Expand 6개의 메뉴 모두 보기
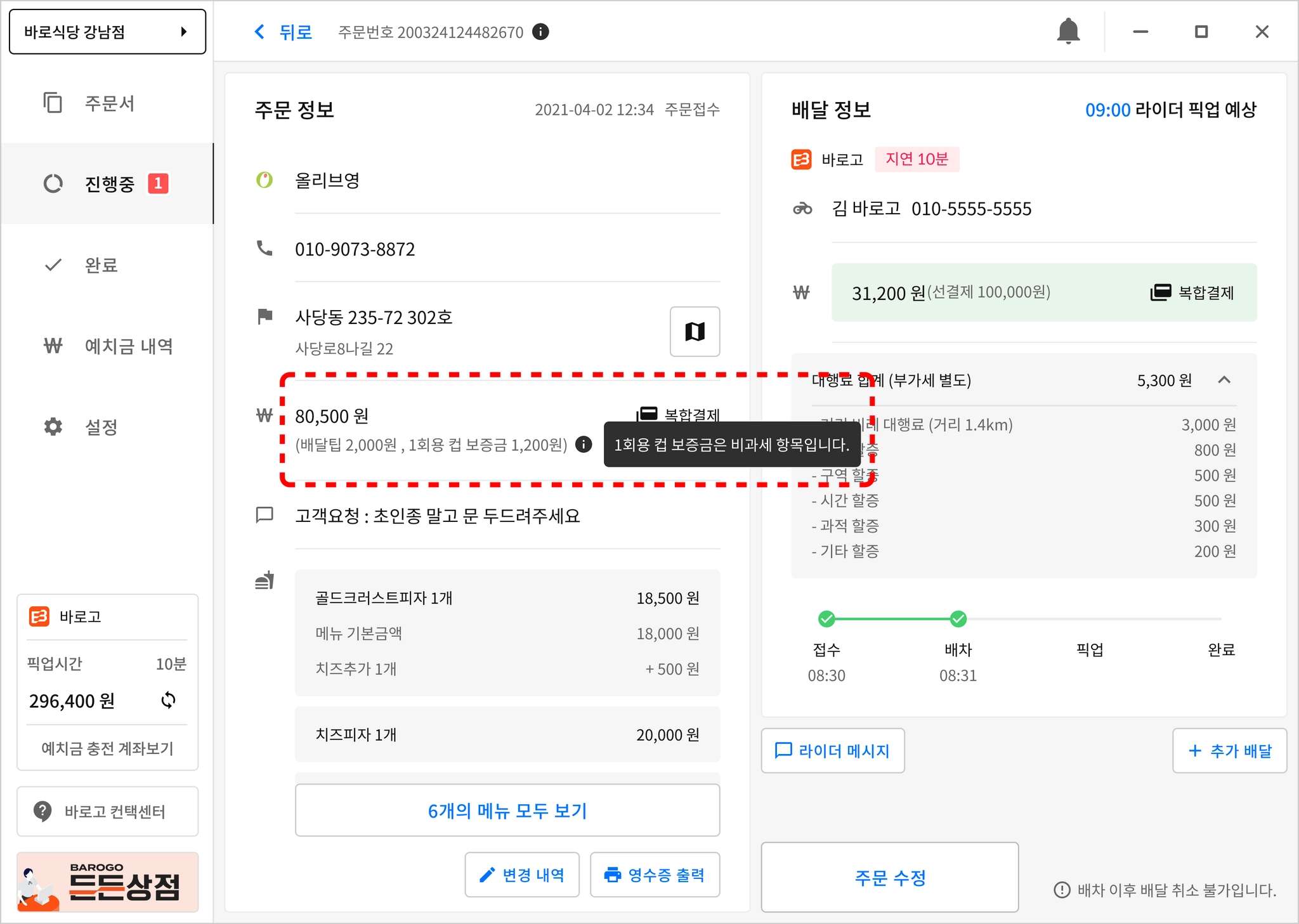This screenshot has height=924, width=1299. 507,810
